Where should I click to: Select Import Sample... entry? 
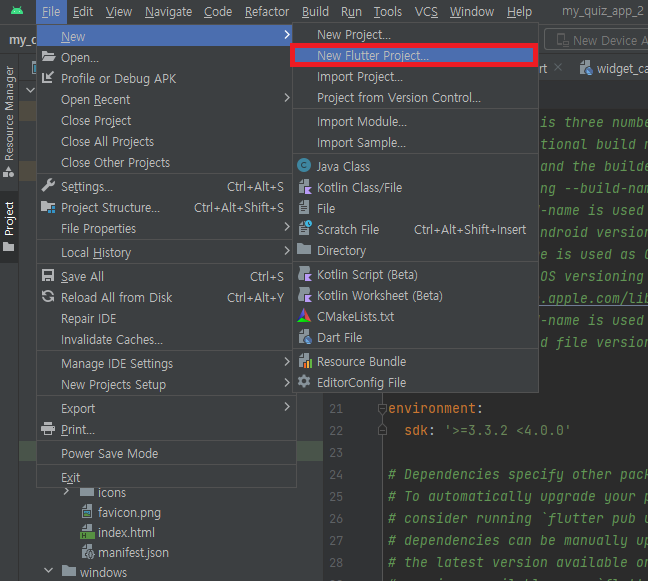(415, 143)
